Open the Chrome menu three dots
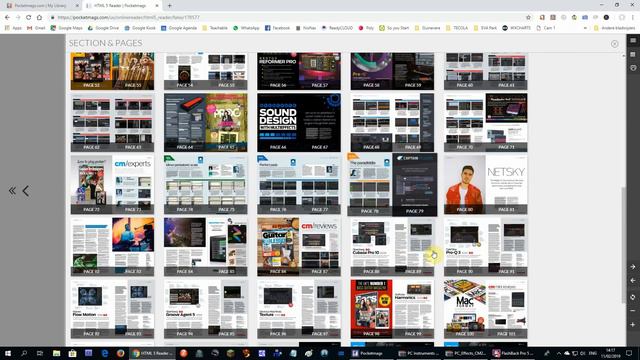This screenshot has width=640, height=360. click(633, 18)
